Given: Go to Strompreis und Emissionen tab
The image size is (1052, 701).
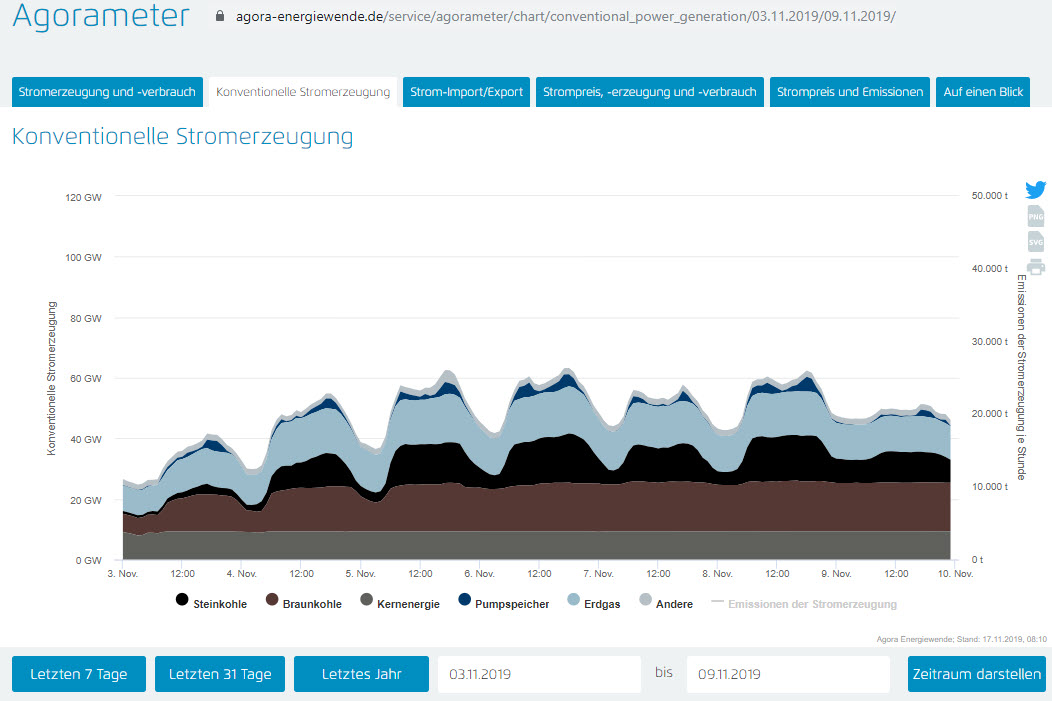Looking at the screenshot, I should coord(850,92).
